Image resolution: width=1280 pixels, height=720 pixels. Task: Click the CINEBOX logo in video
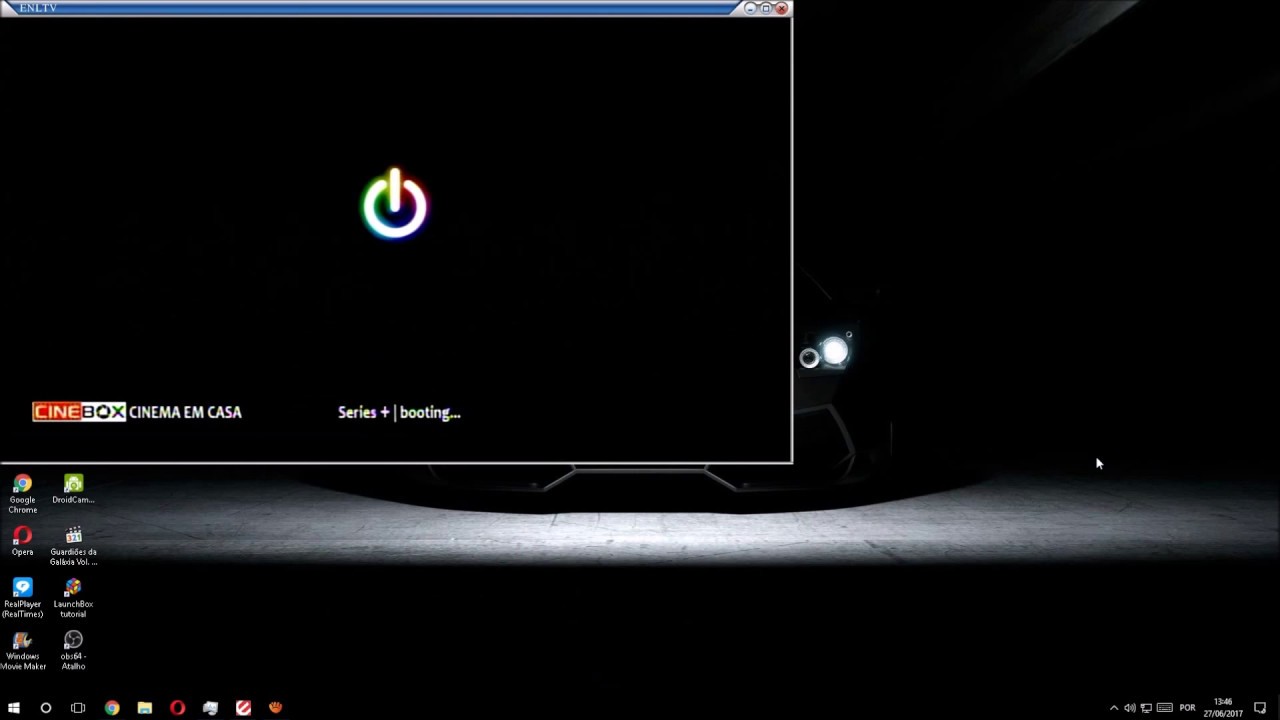(x=79, y=412)
